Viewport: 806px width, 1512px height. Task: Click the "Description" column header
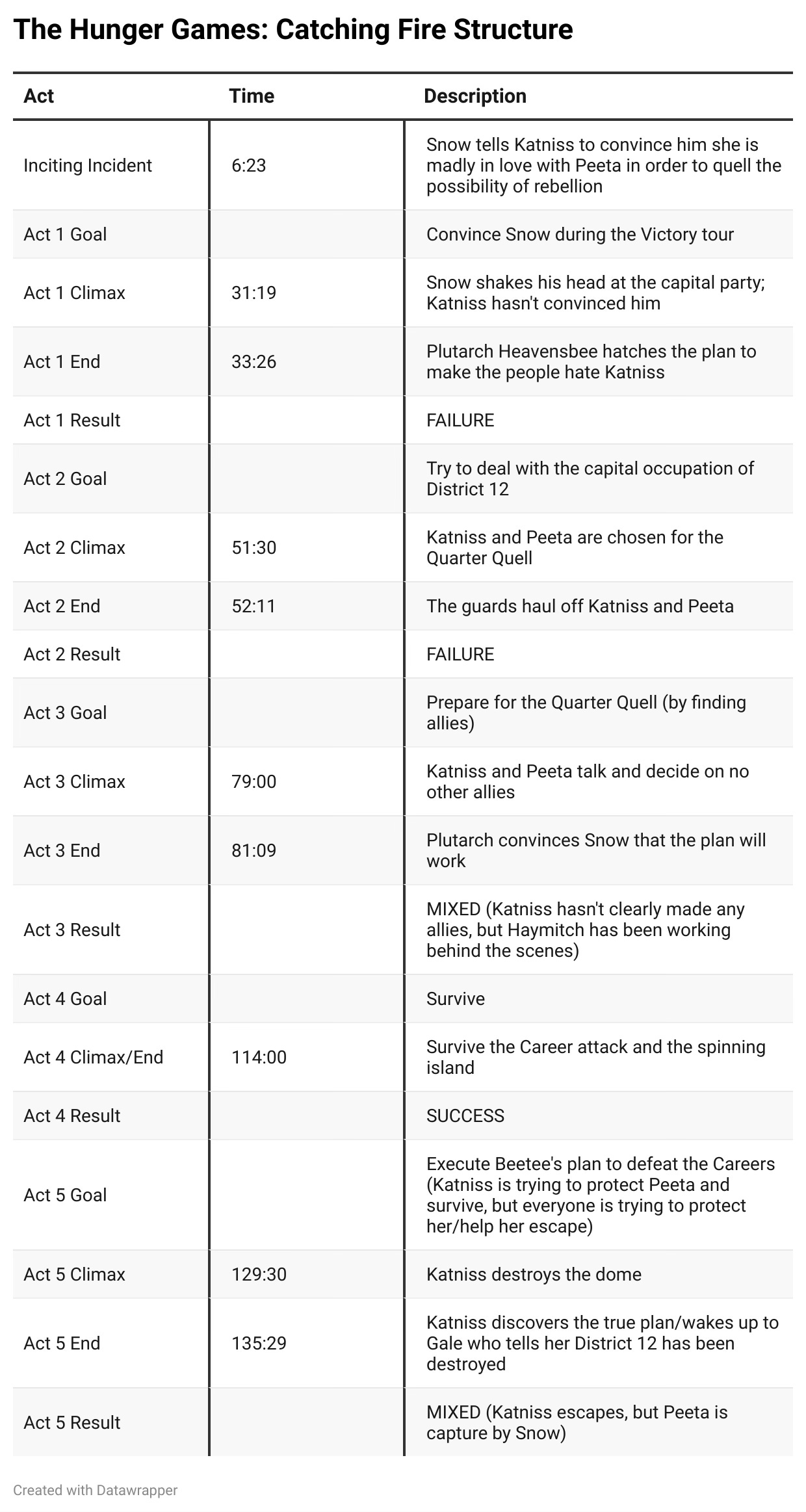[x=474, y=96]
